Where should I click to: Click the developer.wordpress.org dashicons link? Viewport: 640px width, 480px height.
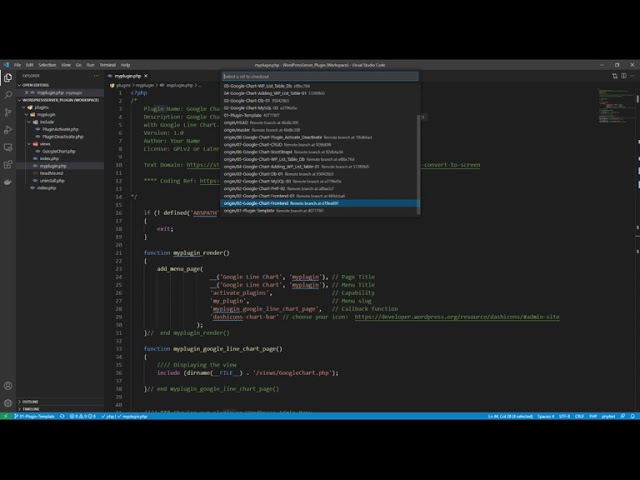[x=457, y=317]
